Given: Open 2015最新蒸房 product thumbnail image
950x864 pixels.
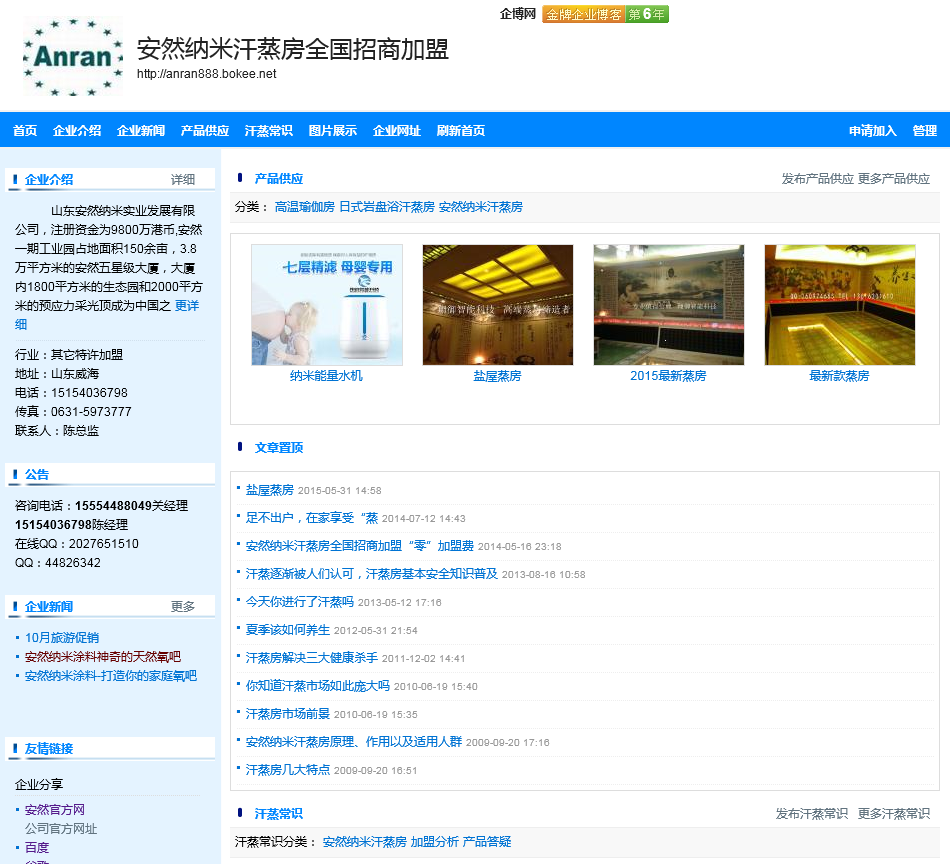Looking at the screenshot, I should click(668, 305).
